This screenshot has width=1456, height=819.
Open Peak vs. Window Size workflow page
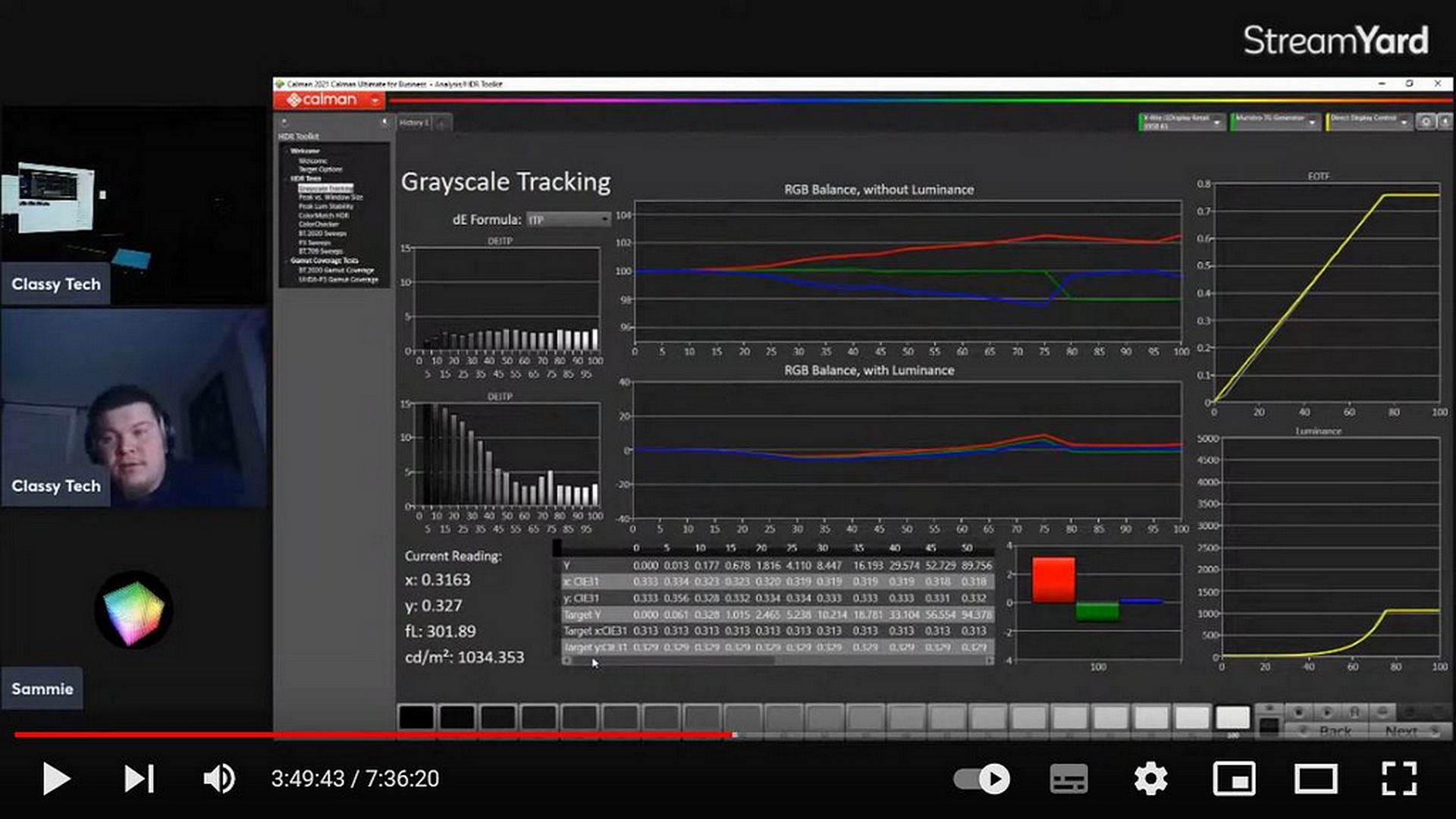(331, 197)
